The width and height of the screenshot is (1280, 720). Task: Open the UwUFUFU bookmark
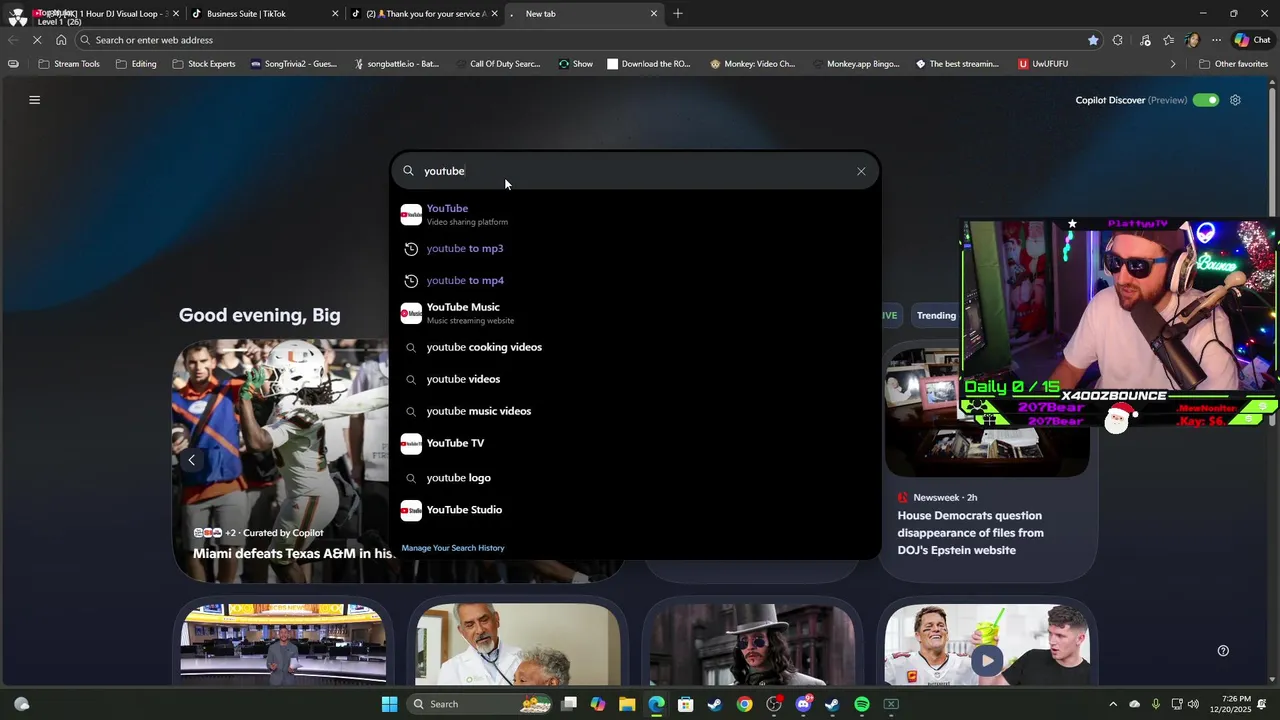[x=1043, y=64]
